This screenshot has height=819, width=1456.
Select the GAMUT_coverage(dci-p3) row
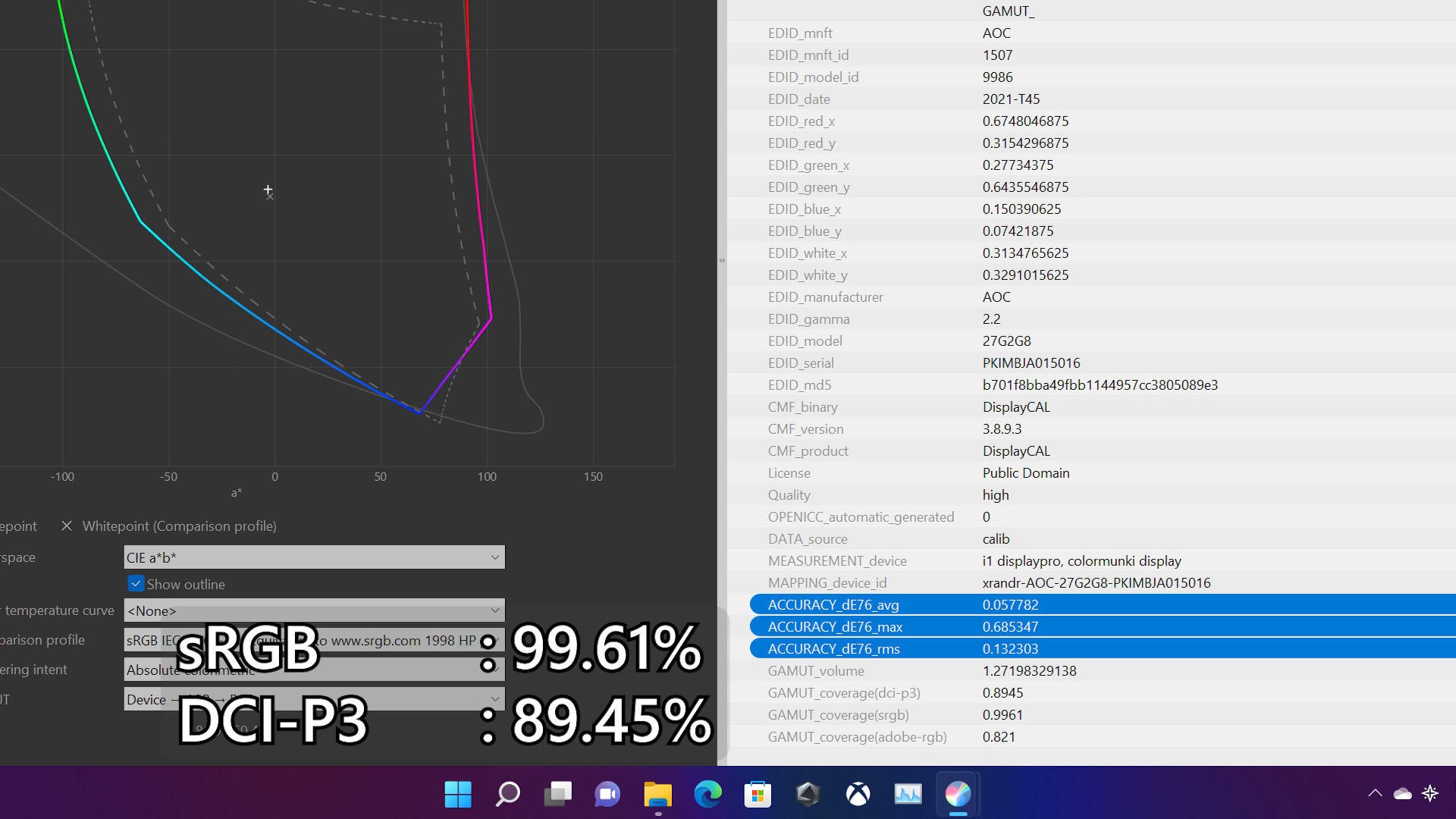(x=1091, y=692)
